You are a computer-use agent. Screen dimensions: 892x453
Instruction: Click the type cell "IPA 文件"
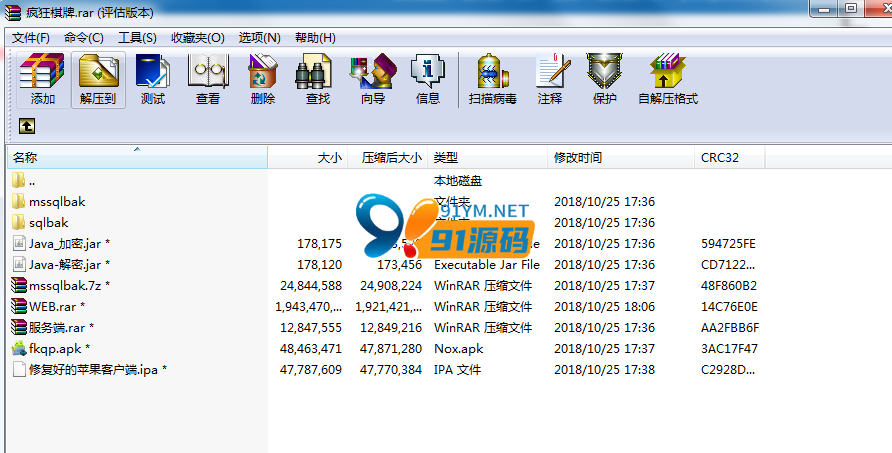pos(457,369)
